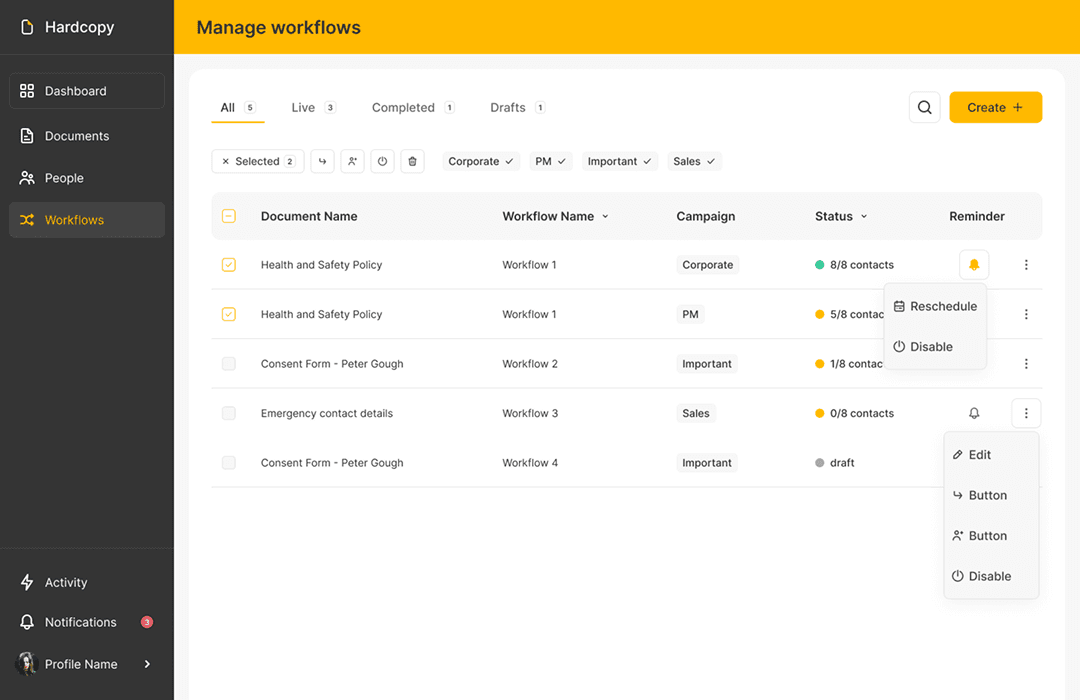
Task: Click the forward arrow icon in the selection toolbar
Action: (x=322, y=161)
